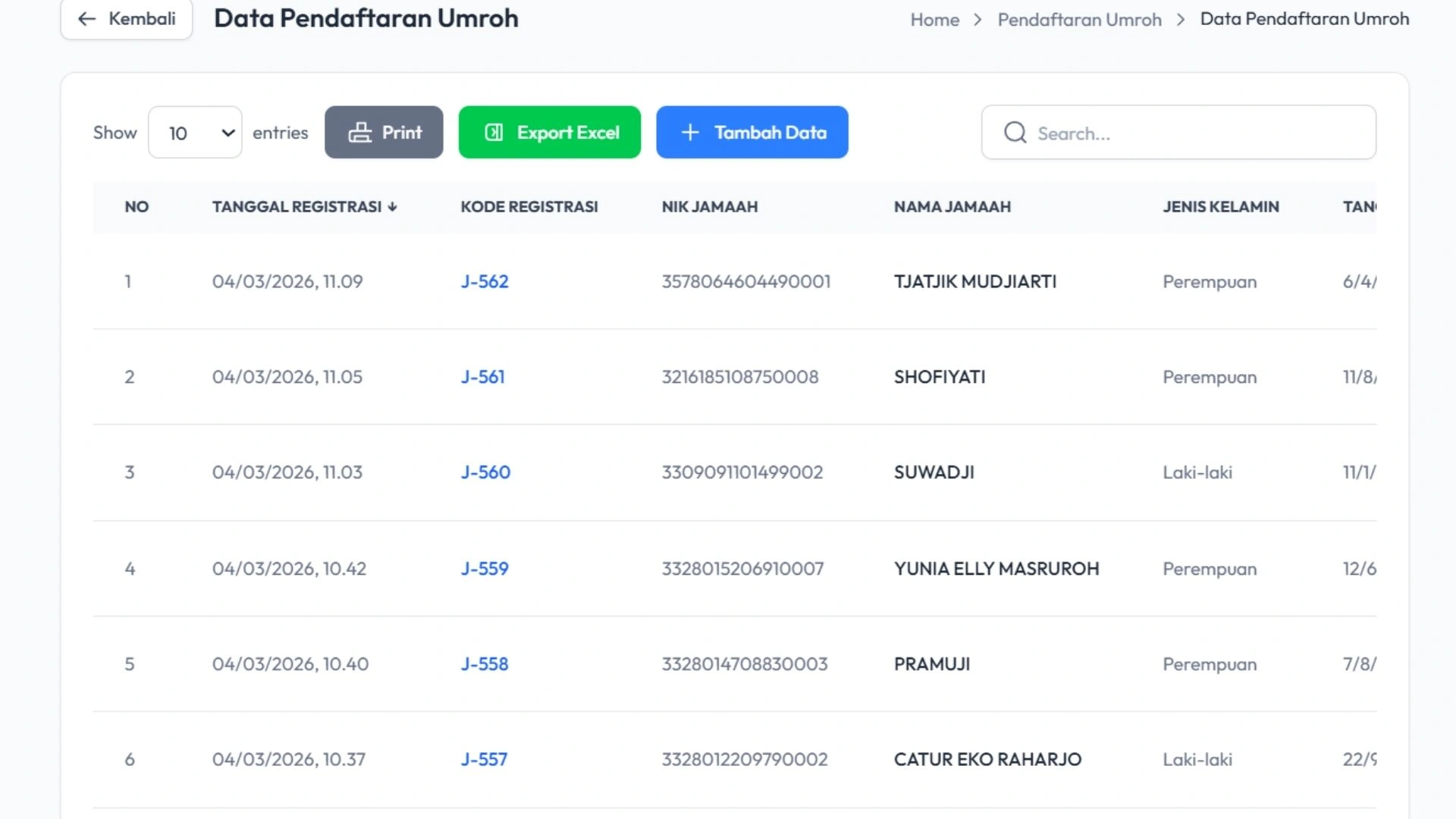Focus the Search input field

[x=1198, y=133]
